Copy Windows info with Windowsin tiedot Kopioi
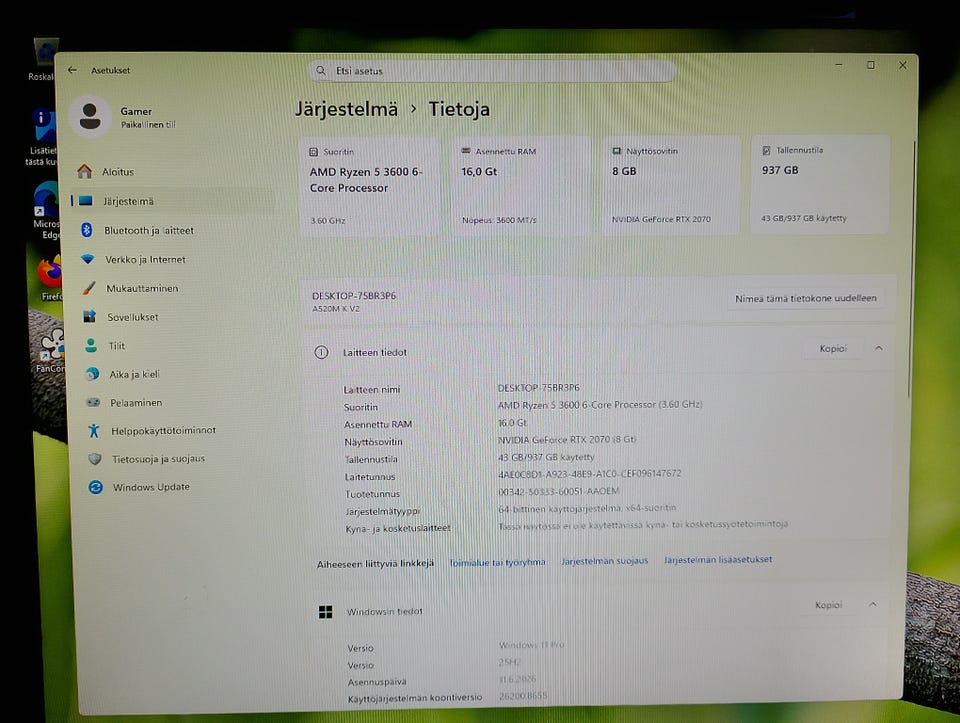 coord(828,605)
